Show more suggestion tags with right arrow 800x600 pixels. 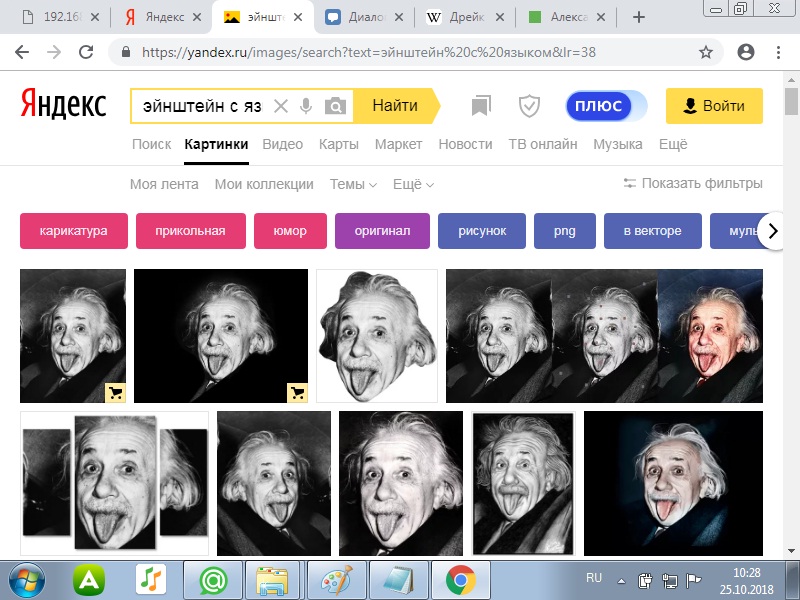772,231
